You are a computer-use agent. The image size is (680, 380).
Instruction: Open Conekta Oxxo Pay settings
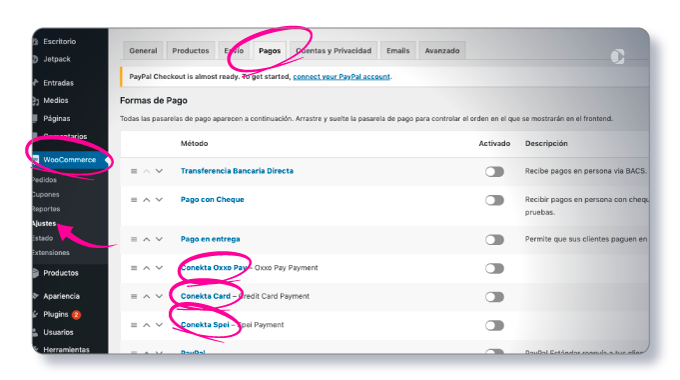pyautogui.click(x=214, y=268)
